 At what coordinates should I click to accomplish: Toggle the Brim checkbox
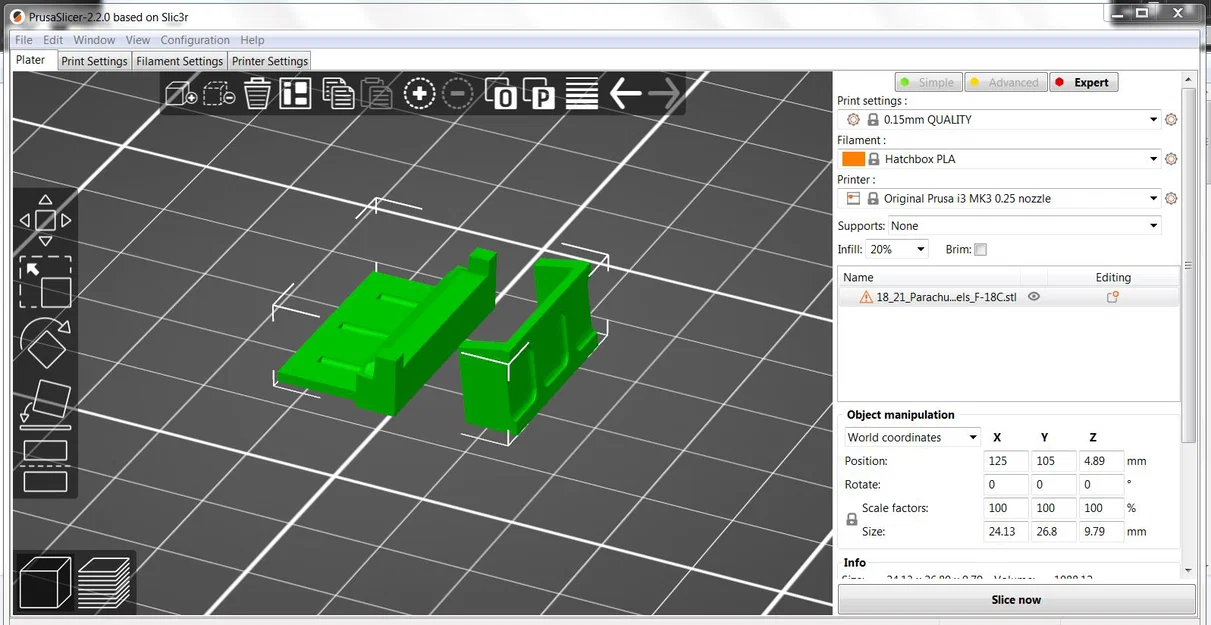pos(981,250)
